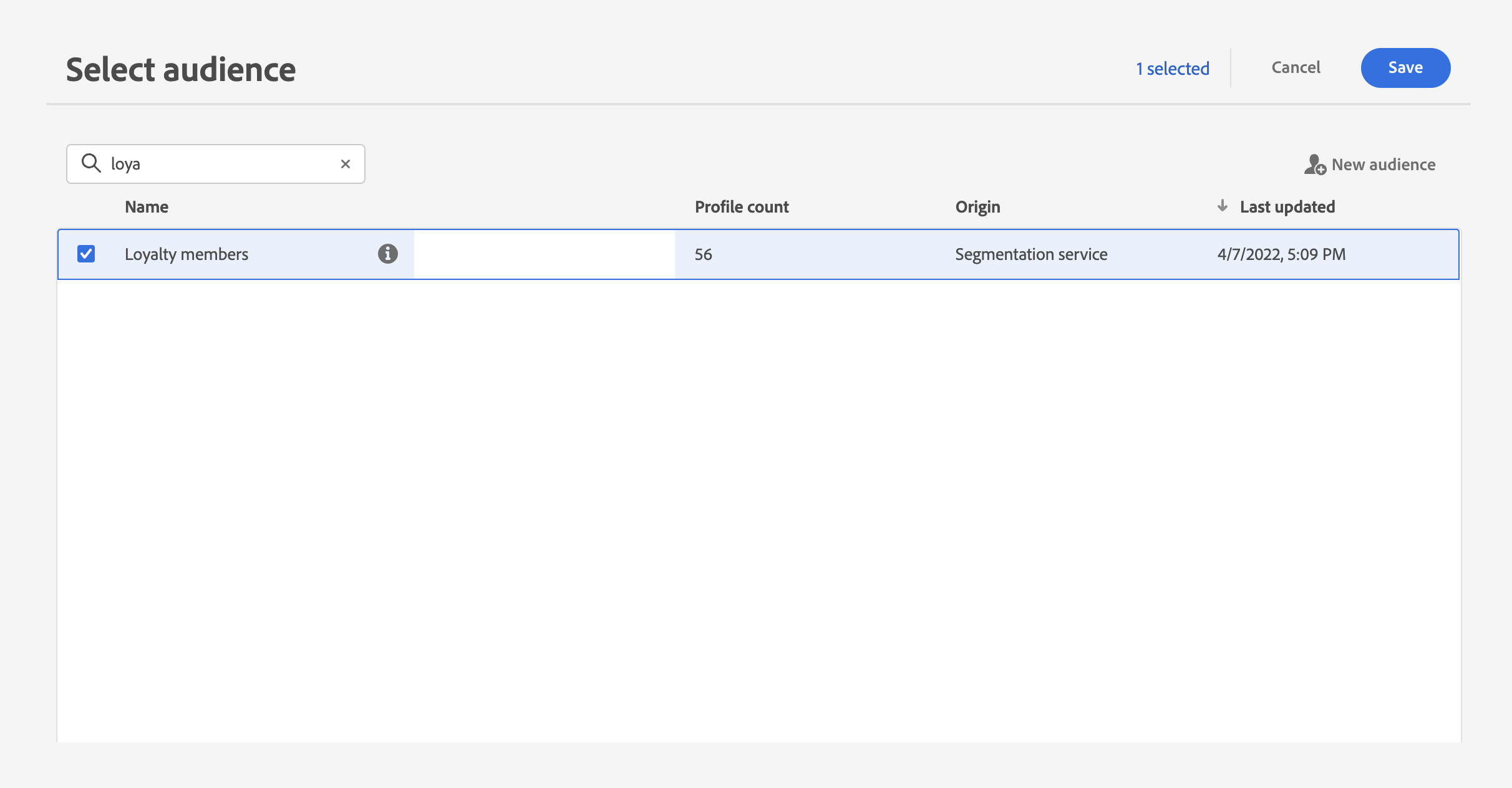This screenshot has height=788, width=1512.
Task: Click the New audience person-plus icon
Action: (x=1314, y=165)
